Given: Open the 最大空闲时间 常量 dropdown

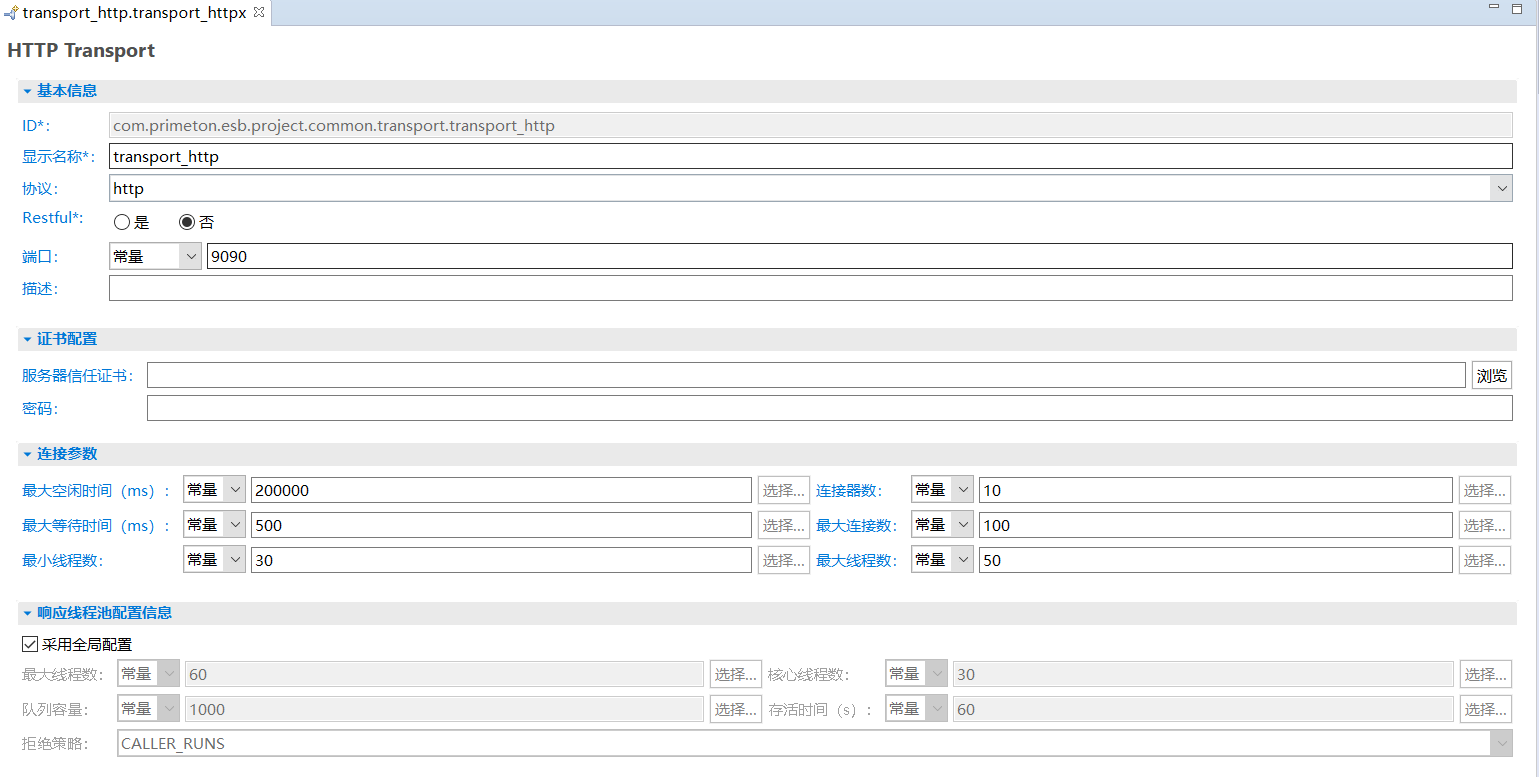Looking at the screenshot, I should pos(214,490).
